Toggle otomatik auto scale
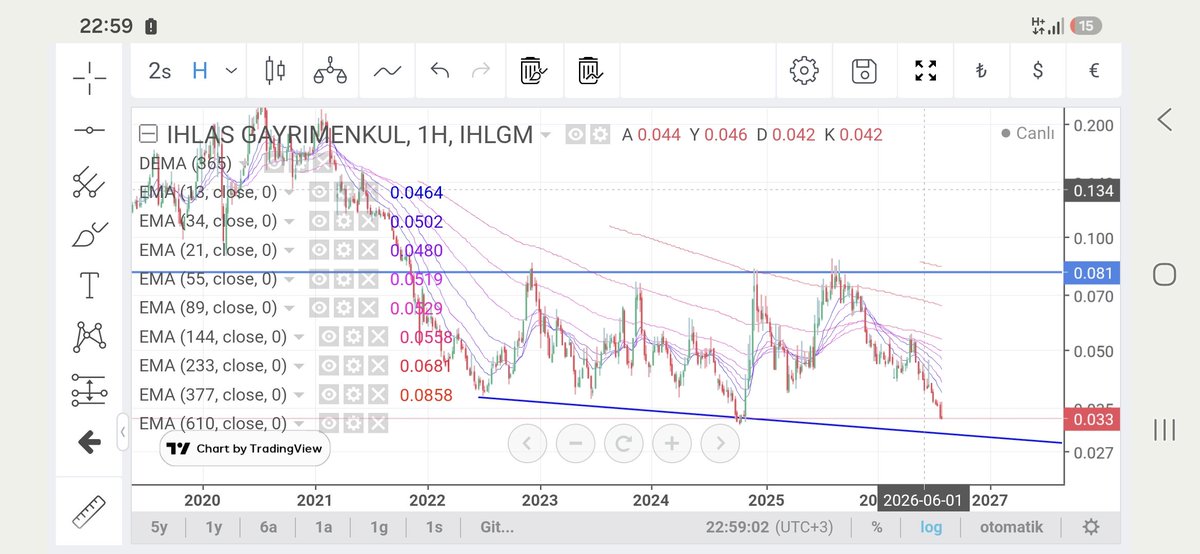The image size is (1200, 554). (x=1011, y=527)
